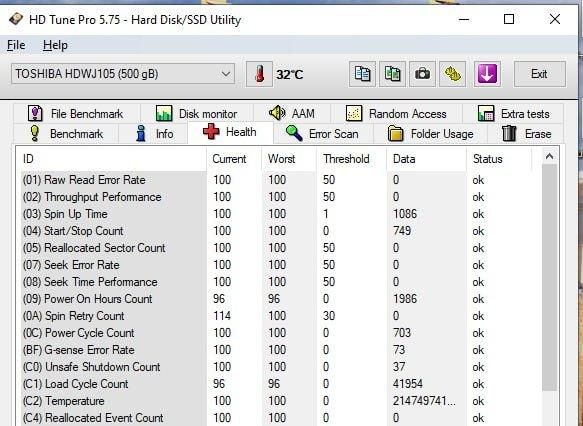Click the thermometer temperature icon
Viewport: 583px width, 426px height.
pyautogui.click(x=259, y=74)
